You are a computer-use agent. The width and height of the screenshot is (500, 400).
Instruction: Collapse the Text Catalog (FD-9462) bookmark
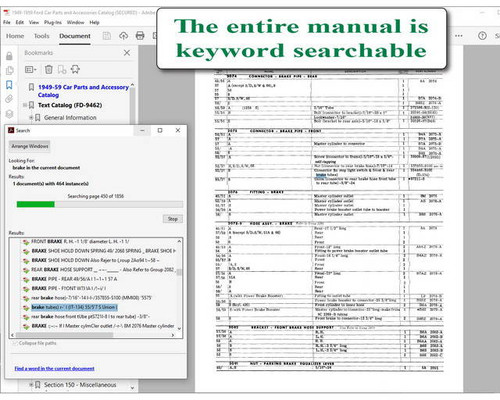tap(25, 105)
